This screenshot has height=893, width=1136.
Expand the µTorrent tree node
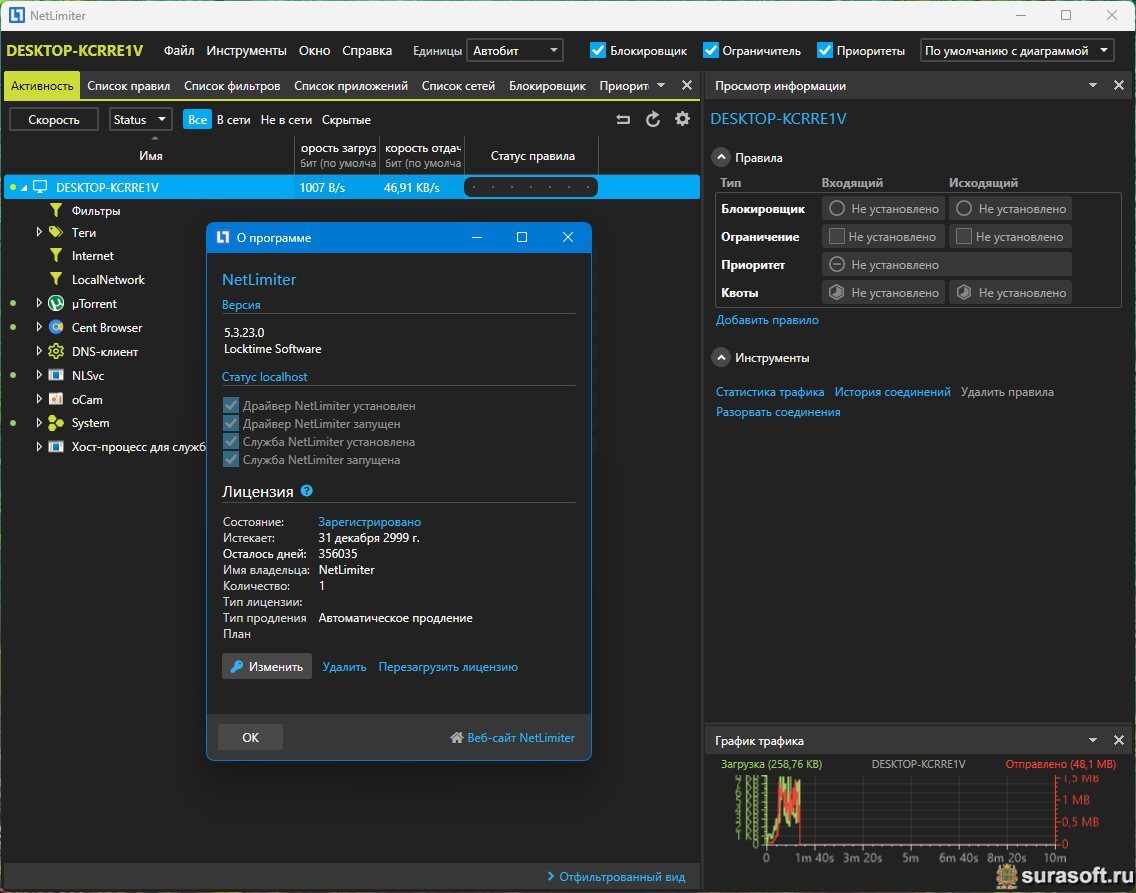(39, 303)
